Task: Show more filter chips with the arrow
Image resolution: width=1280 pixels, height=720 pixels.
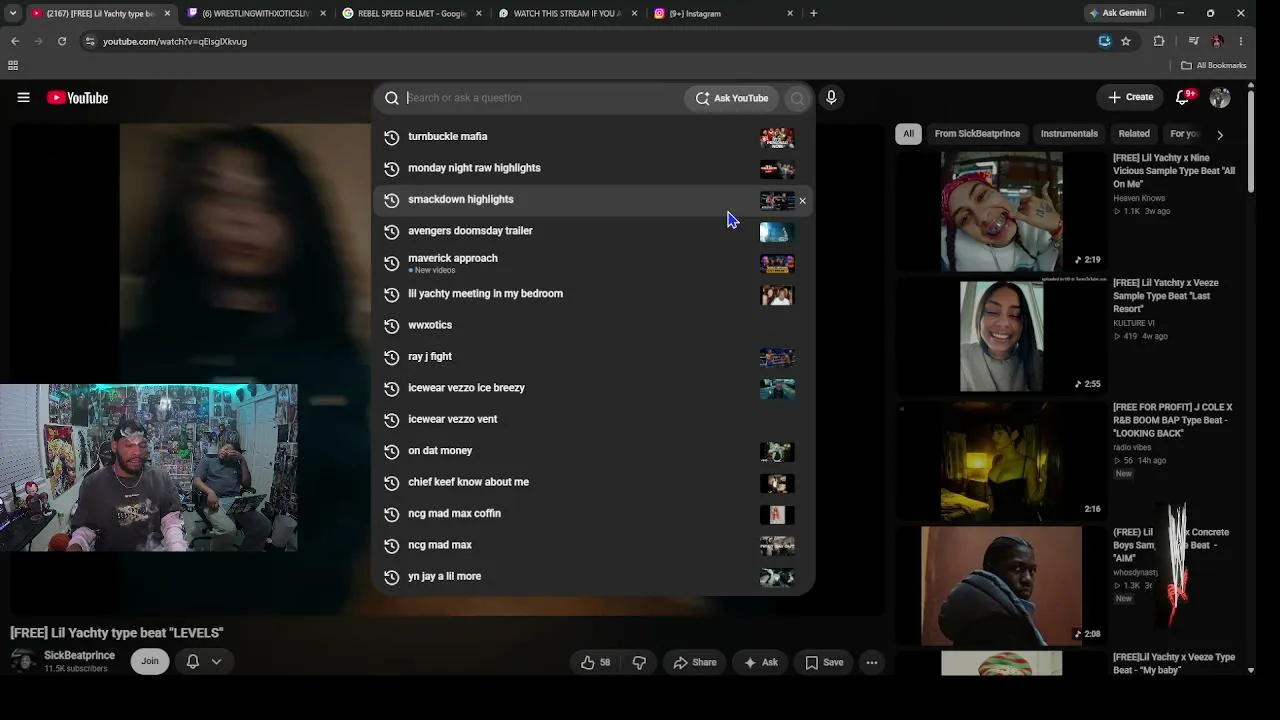Action: coord(1220,134)
